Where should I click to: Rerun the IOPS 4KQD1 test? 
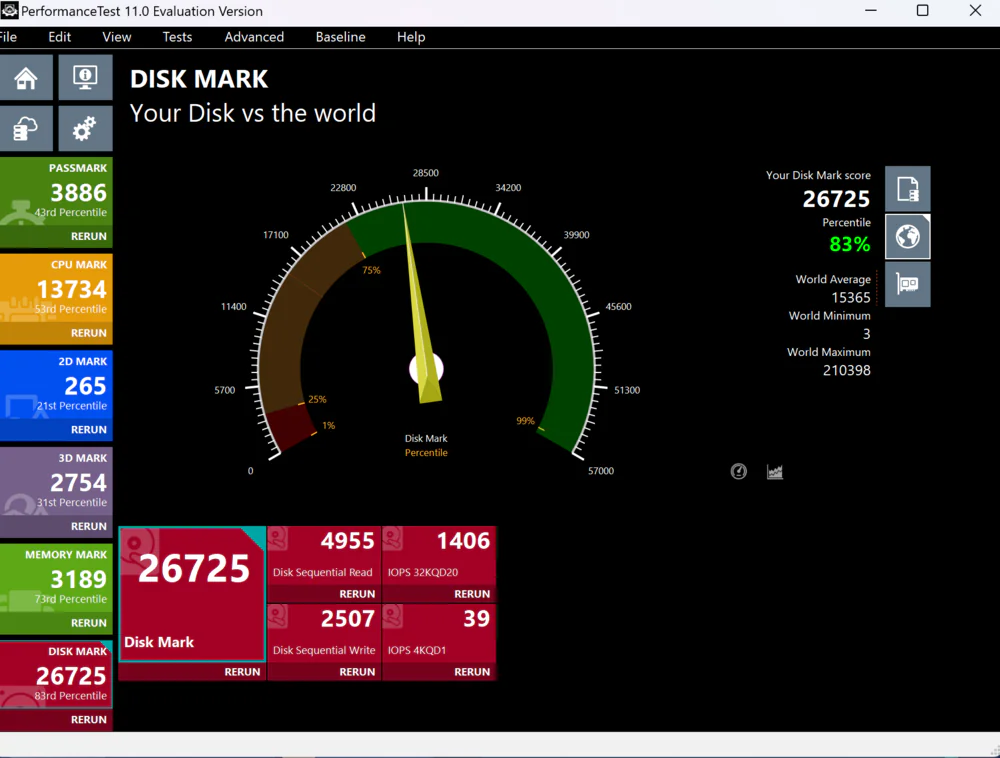[x=472, y=672]
